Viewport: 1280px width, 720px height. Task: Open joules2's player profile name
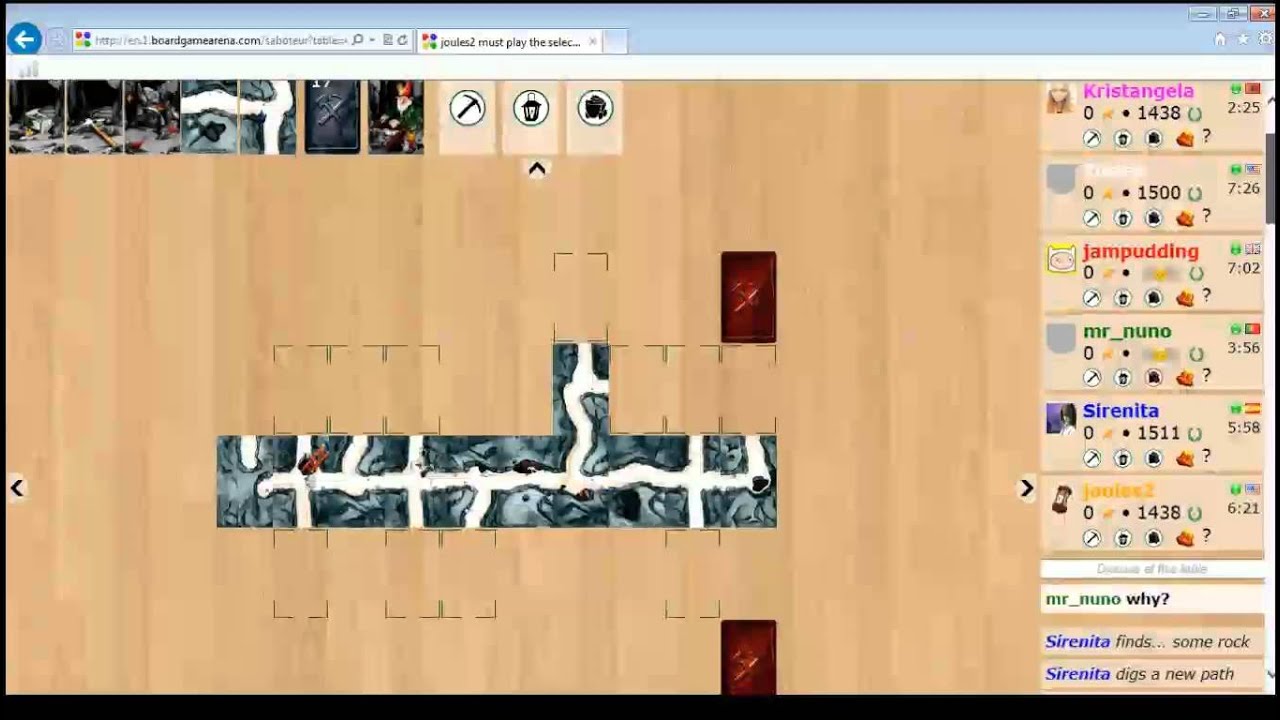[x=1119, y=491]
